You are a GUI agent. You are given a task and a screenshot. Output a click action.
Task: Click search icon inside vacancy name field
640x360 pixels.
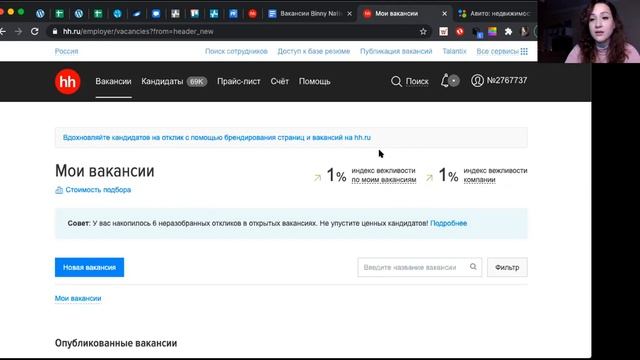point(473,267)
